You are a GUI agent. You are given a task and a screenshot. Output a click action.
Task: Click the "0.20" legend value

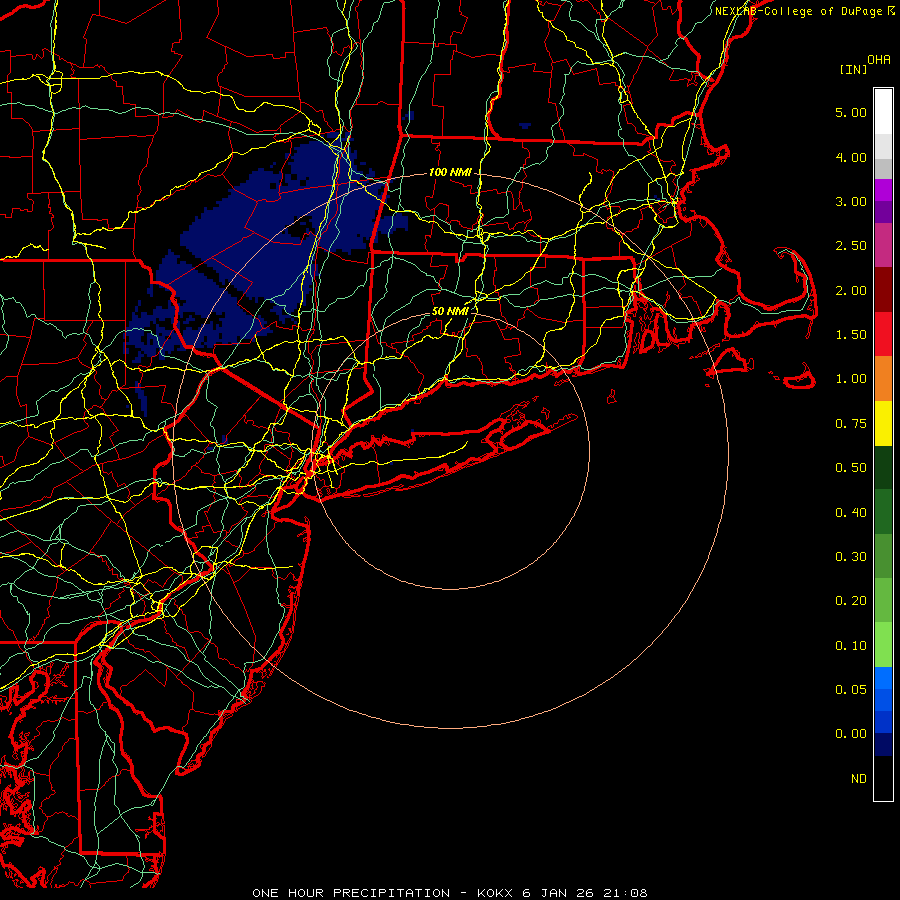(x=851, y=601)
